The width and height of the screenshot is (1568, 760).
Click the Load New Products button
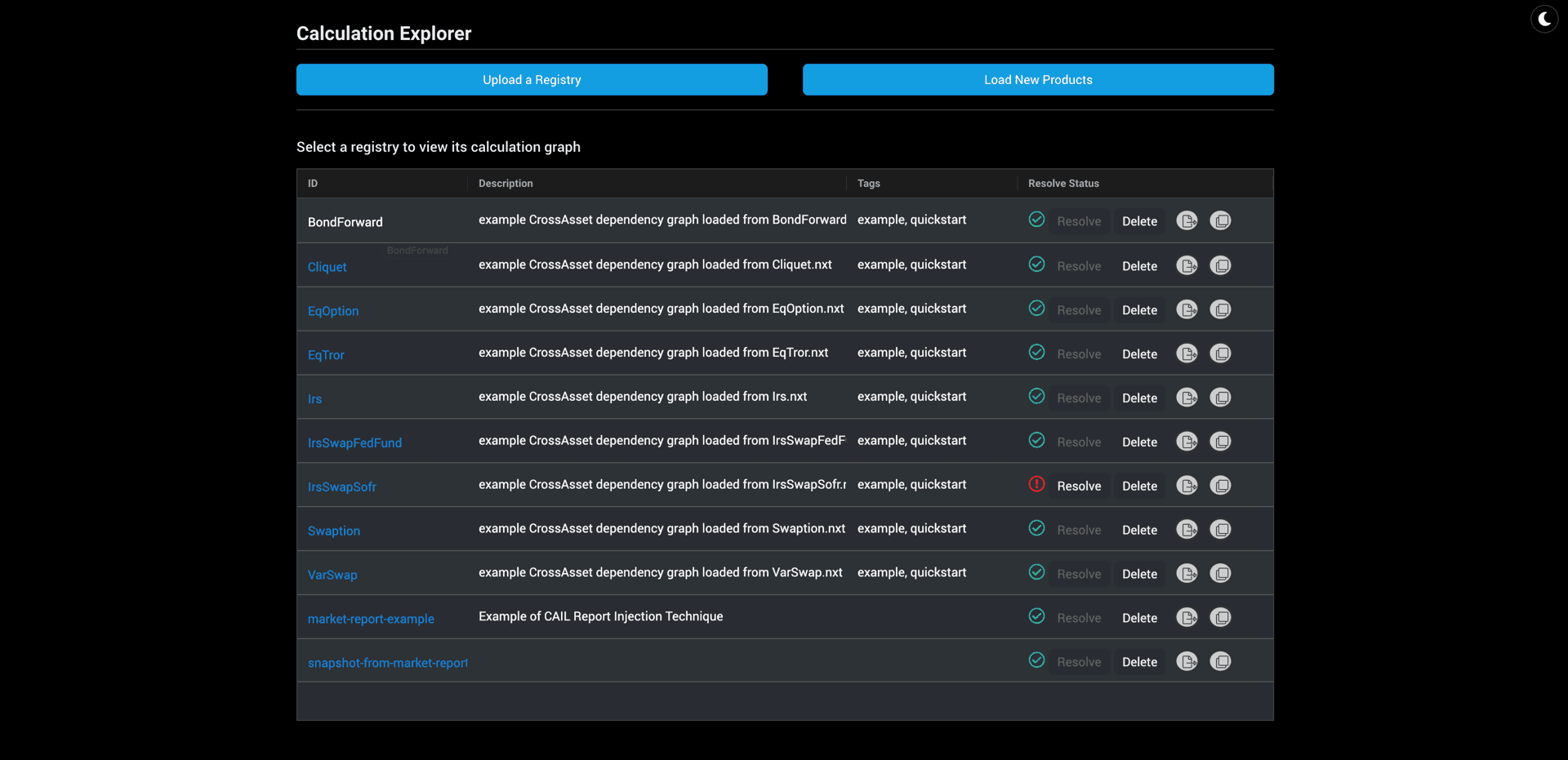1037,79
